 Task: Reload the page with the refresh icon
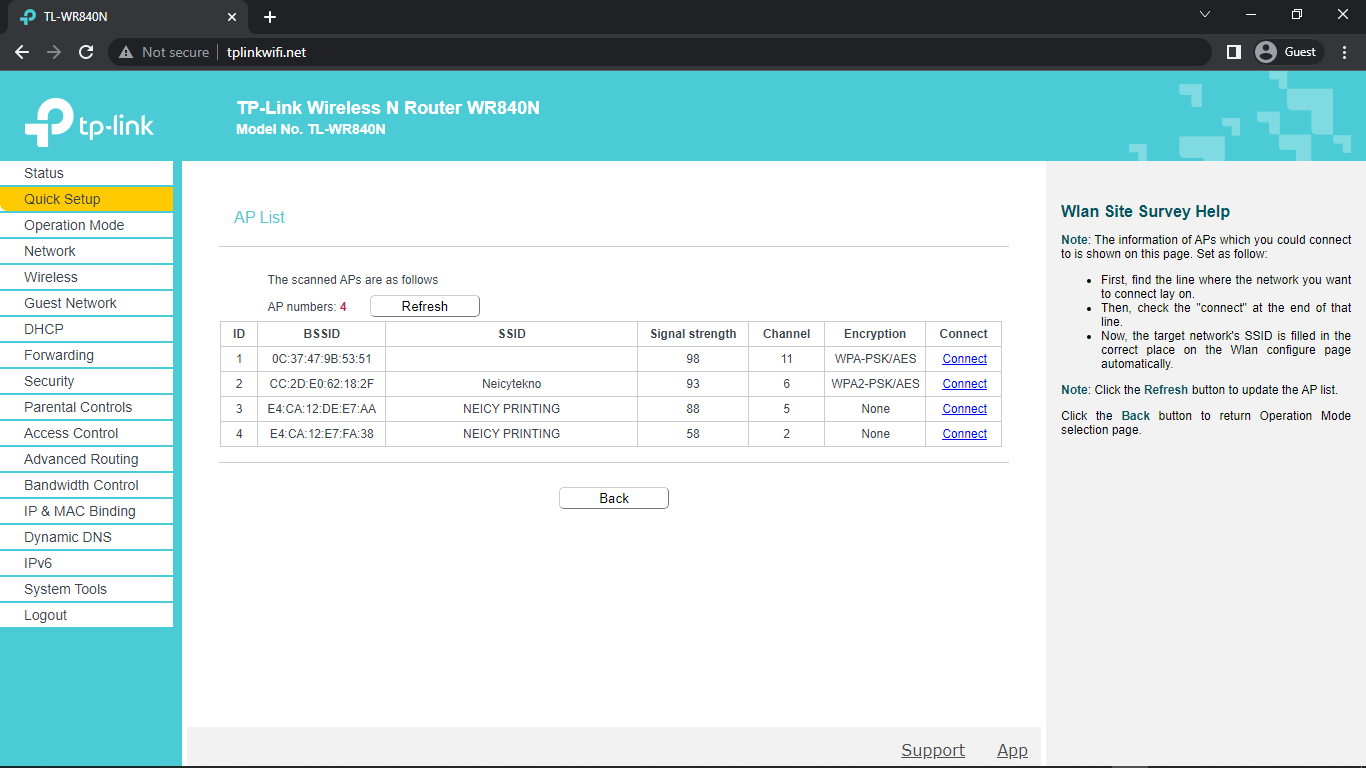86,52
